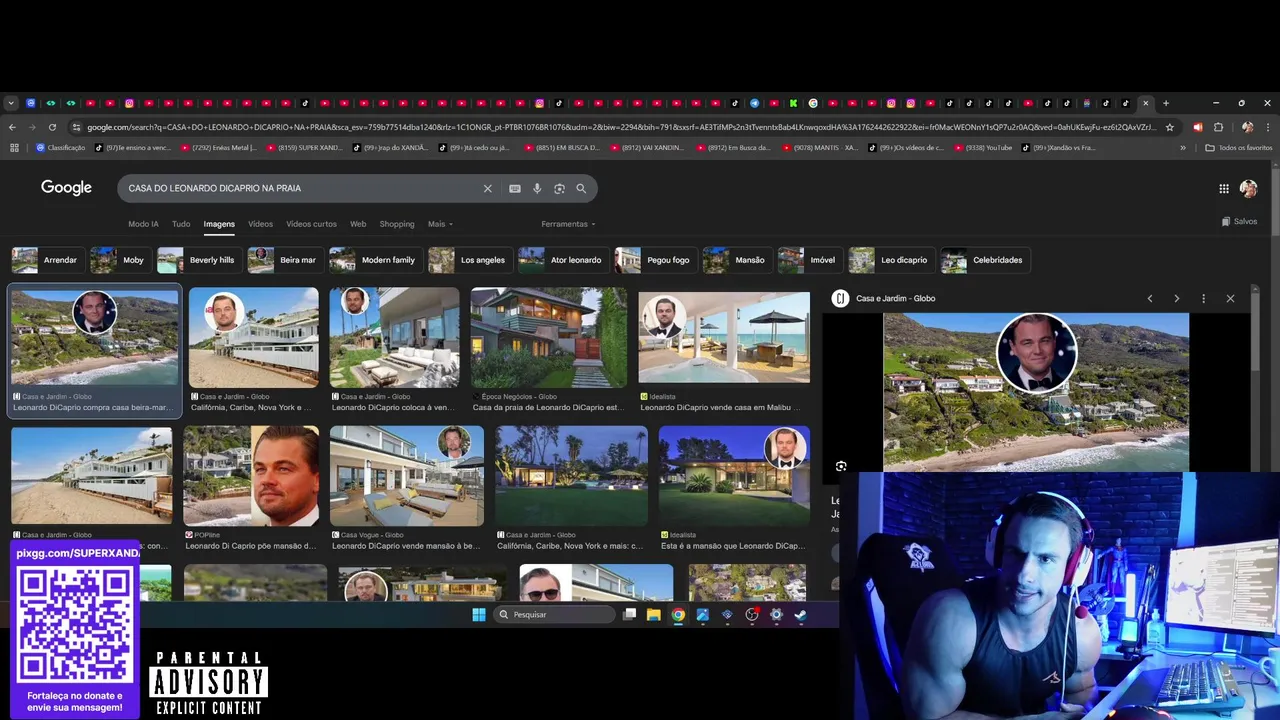The width and height of the screenshot is (1280, 720).
Task: Bookmark this page with star icon
Action: [1170, 127]
